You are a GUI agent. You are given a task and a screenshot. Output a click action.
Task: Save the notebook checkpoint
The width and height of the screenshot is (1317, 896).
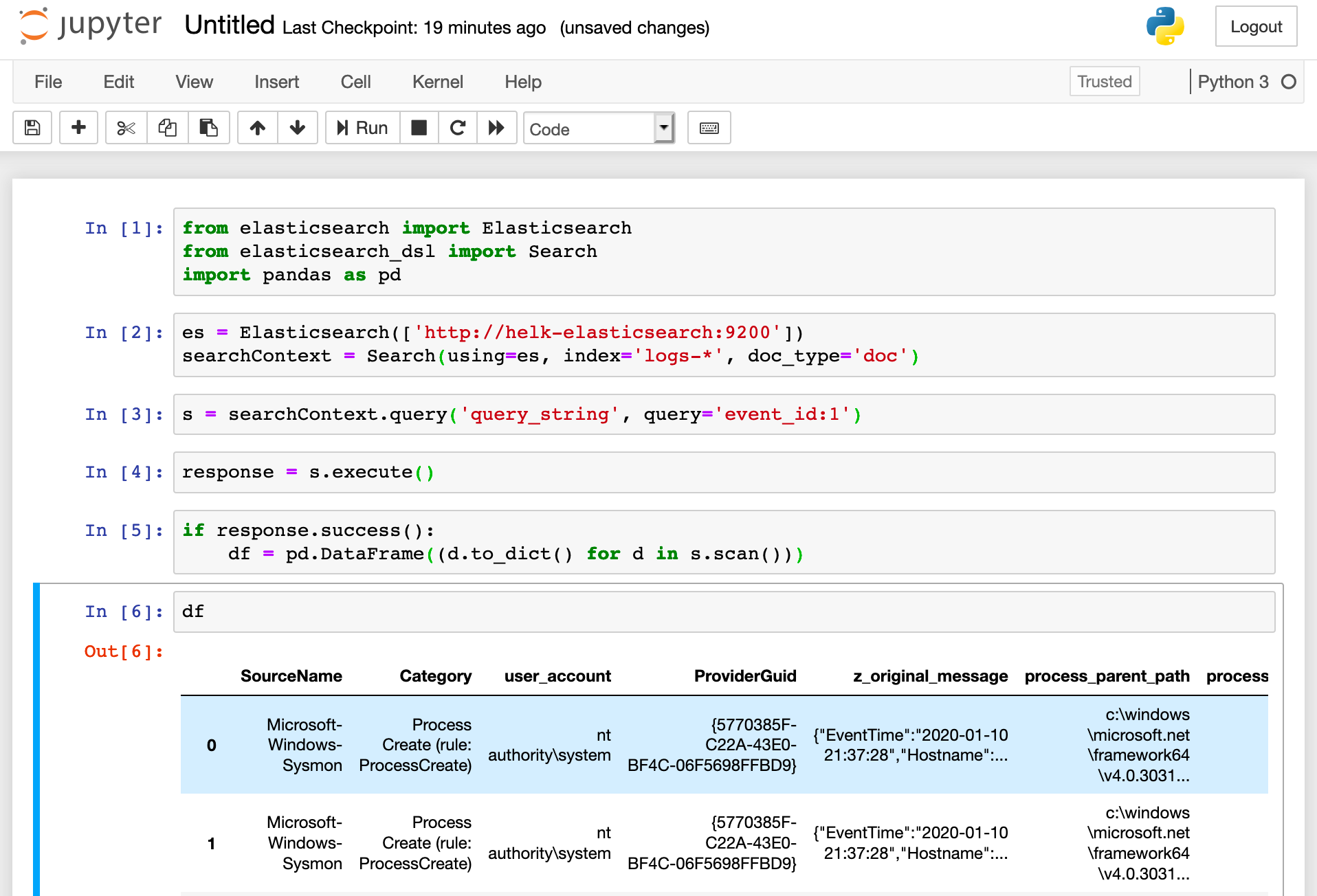coord(32,128)
